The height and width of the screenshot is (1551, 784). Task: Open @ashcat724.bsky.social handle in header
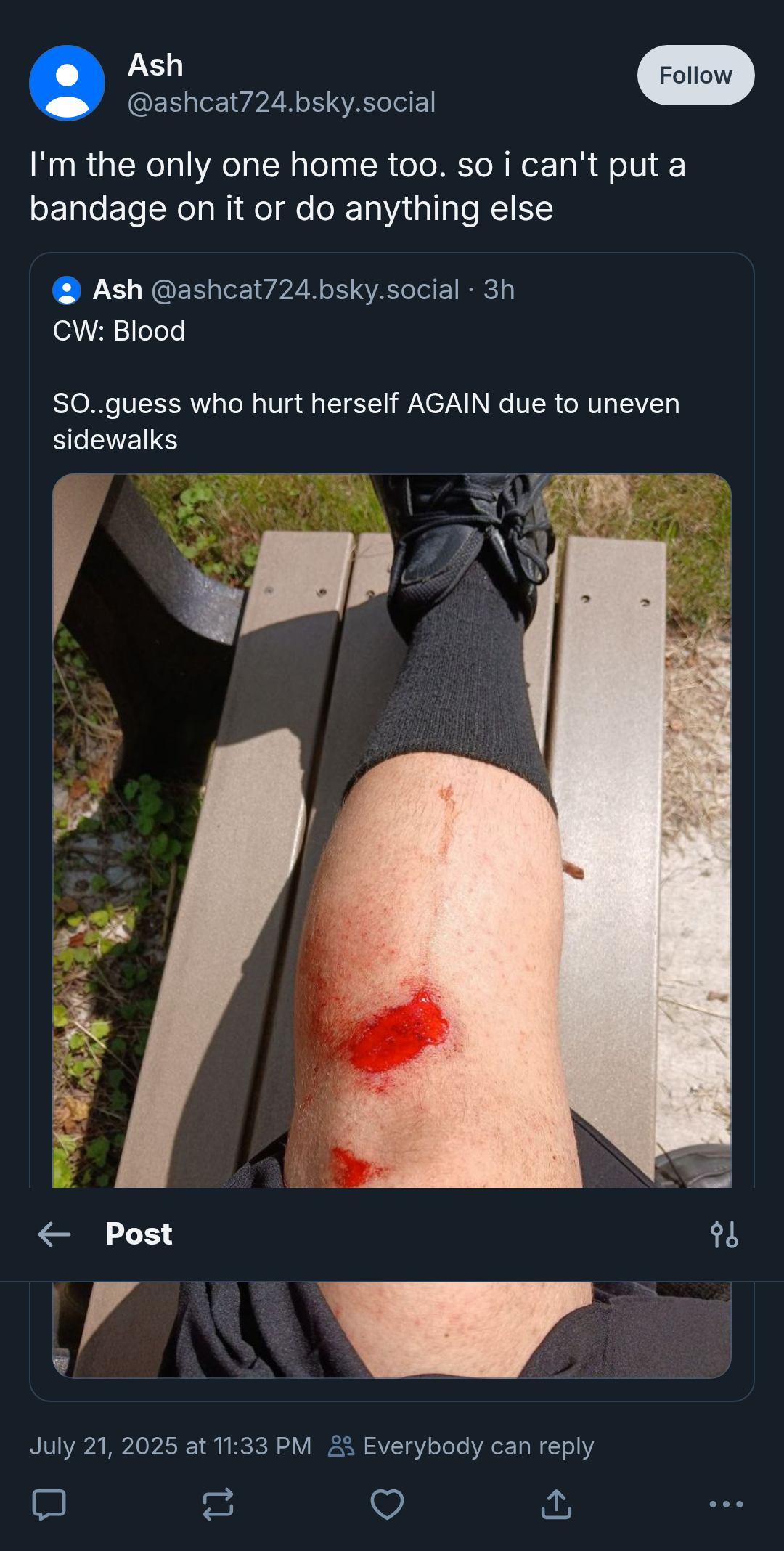point(282,102)
